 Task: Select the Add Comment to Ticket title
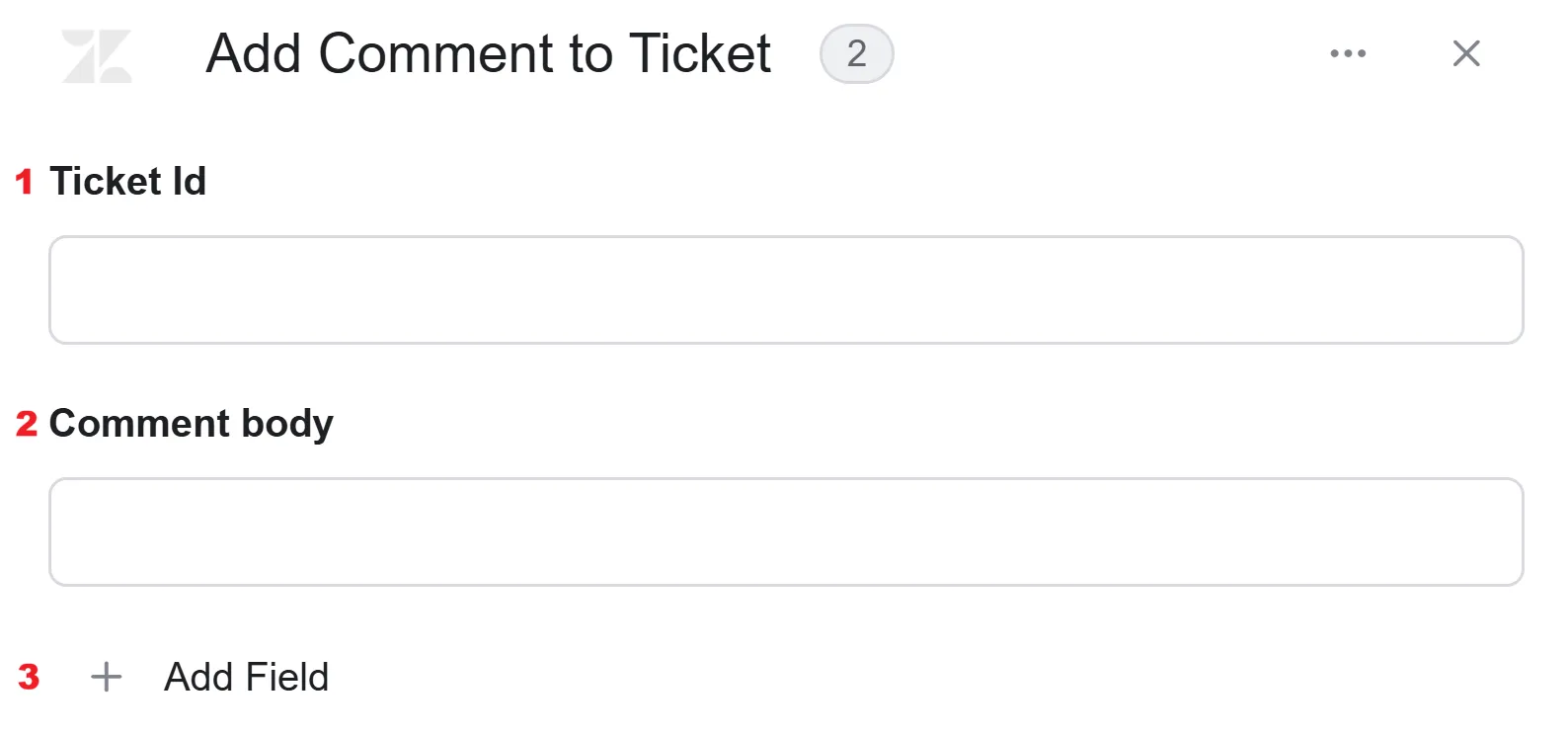[488, 53]
